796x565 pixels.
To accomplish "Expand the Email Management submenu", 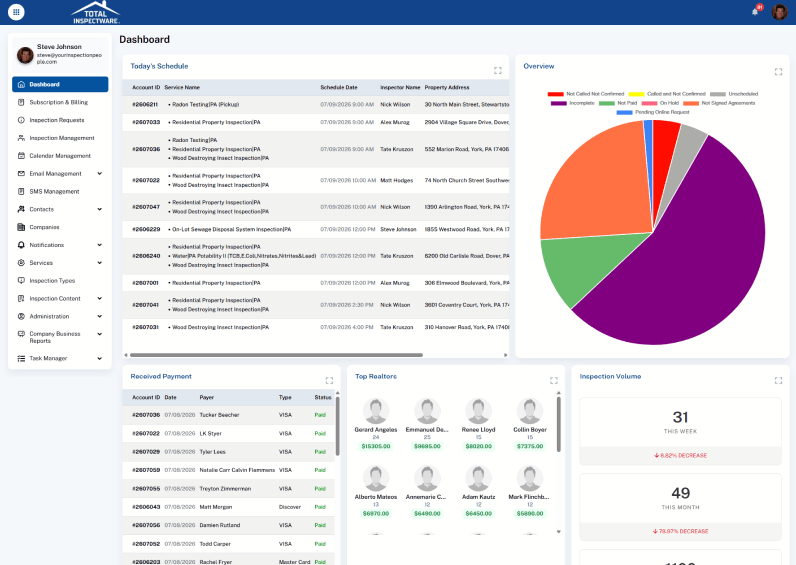I will (100, 174).
